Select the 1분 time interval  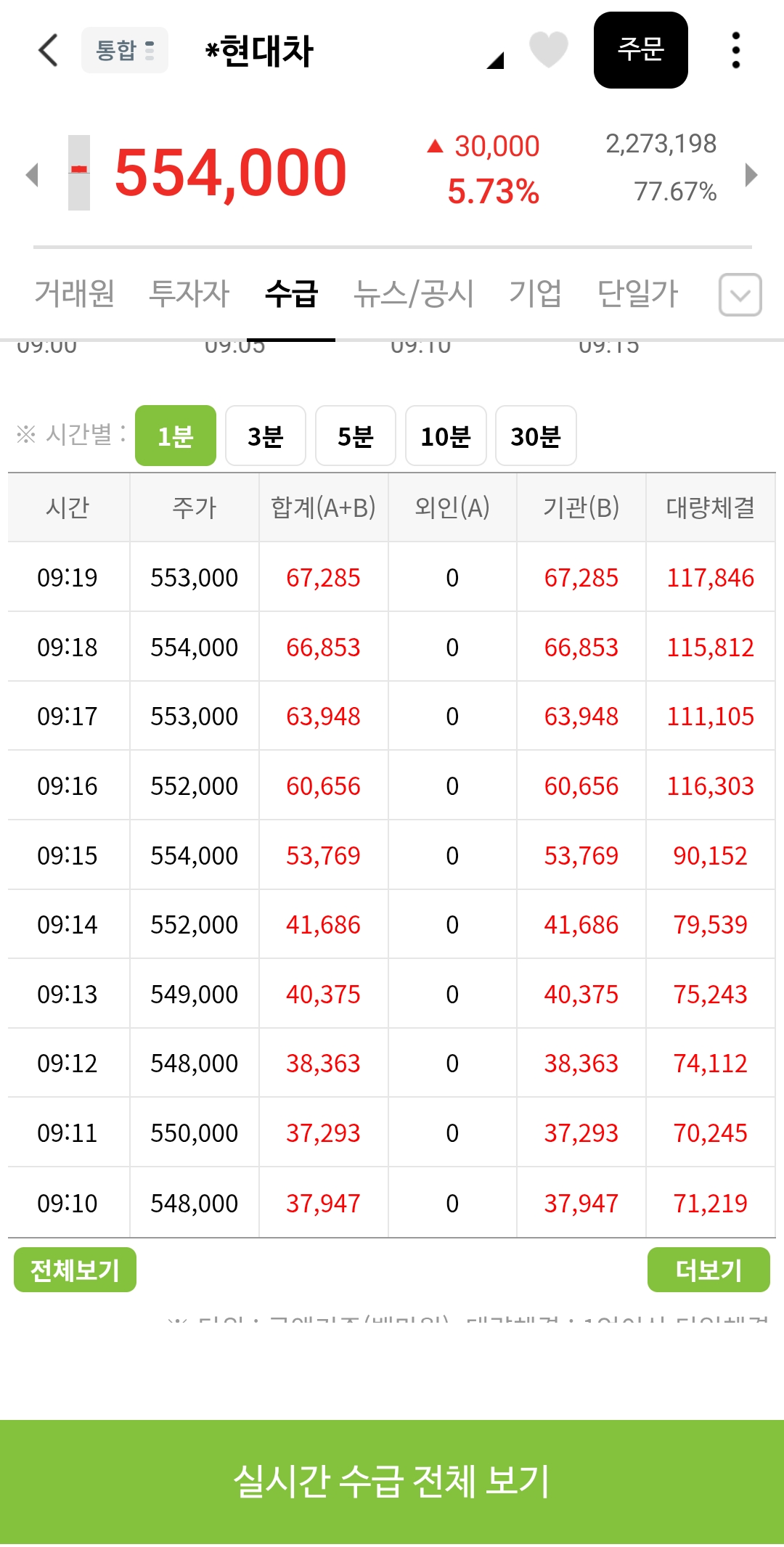pyautogui.click(x=176, y=436)
